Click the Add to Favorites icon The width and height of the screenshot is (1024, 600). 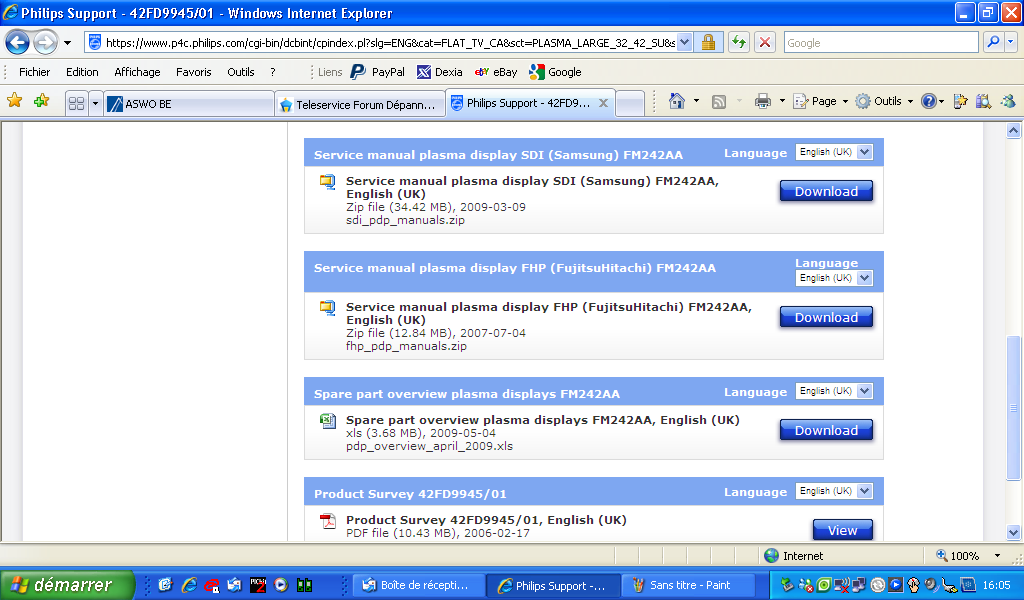click(42, 101)
